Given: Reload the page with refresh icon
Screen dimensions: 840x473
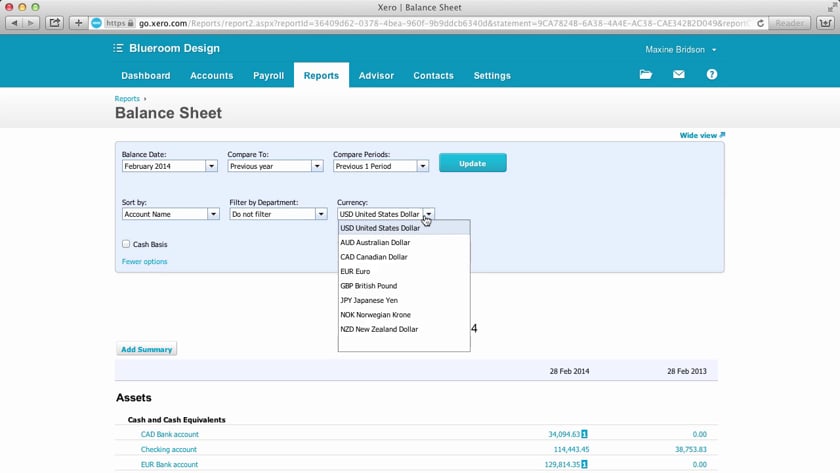Looking at the screenshot, I should 760,23.
